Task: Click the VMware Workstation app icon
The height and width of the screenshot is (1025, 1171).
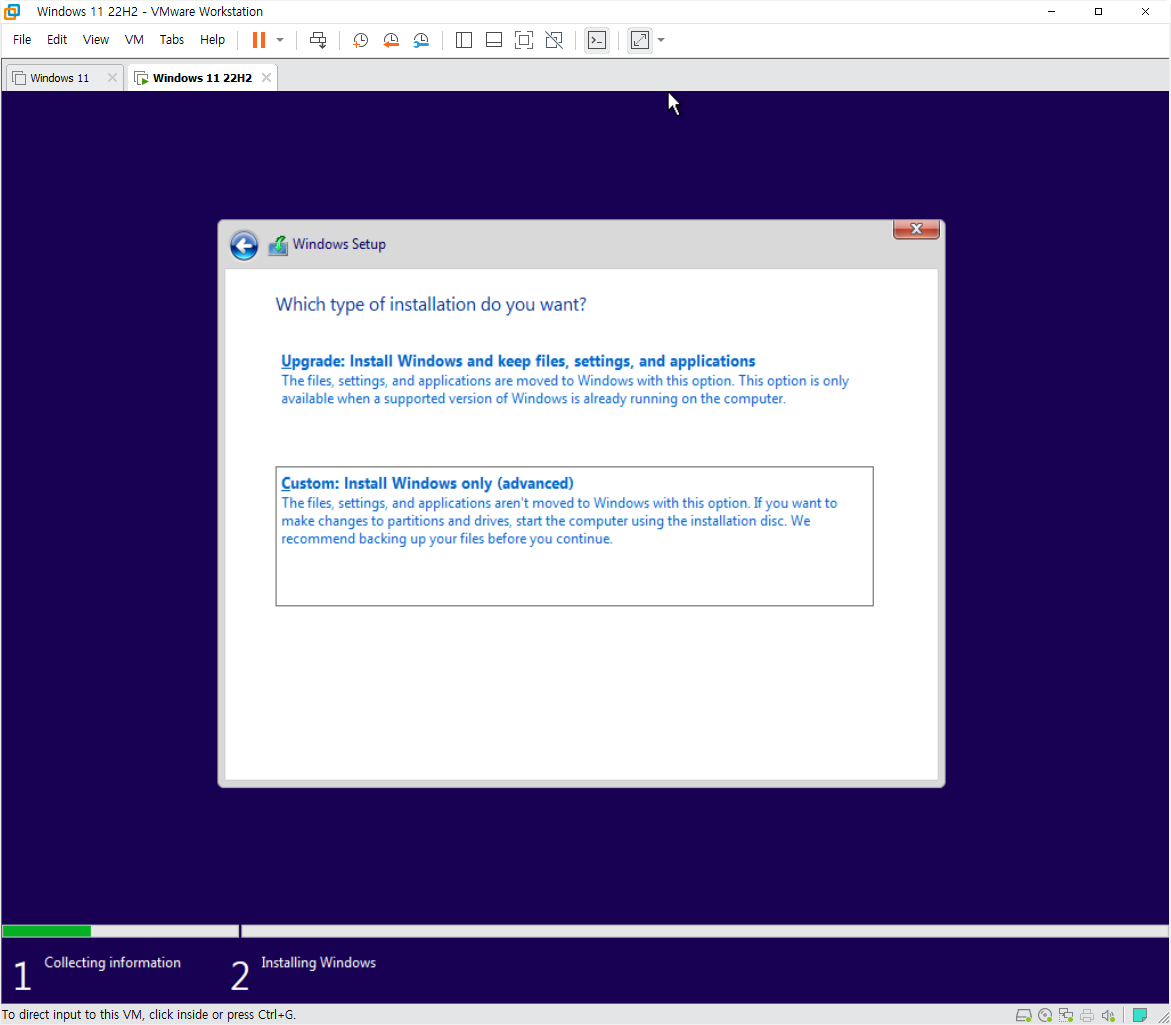Action: 12,11
